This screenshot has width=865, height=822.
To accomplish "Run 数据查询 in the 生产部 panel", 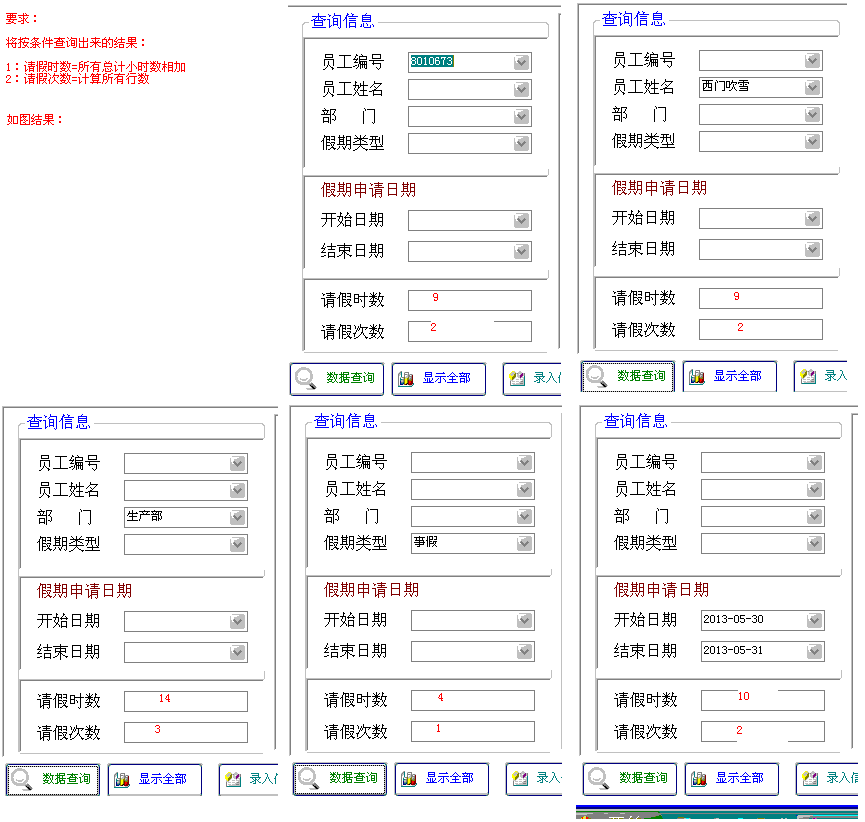I will (53, 780).
